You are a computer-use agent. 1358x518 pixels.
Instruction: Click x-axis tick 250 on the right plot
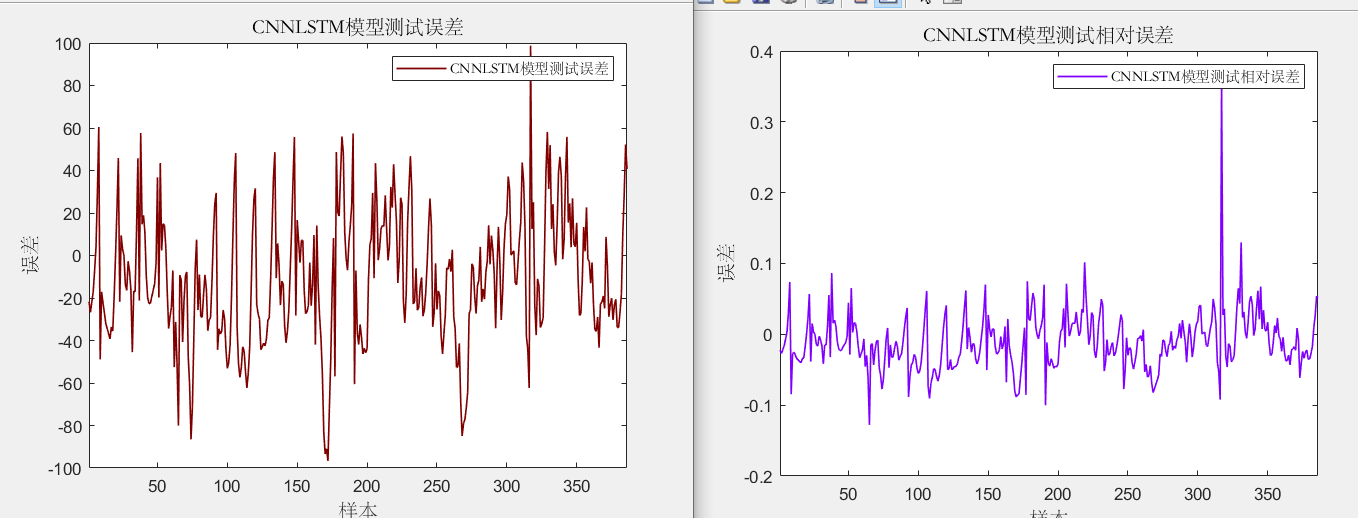click(x=1127, y=494)
